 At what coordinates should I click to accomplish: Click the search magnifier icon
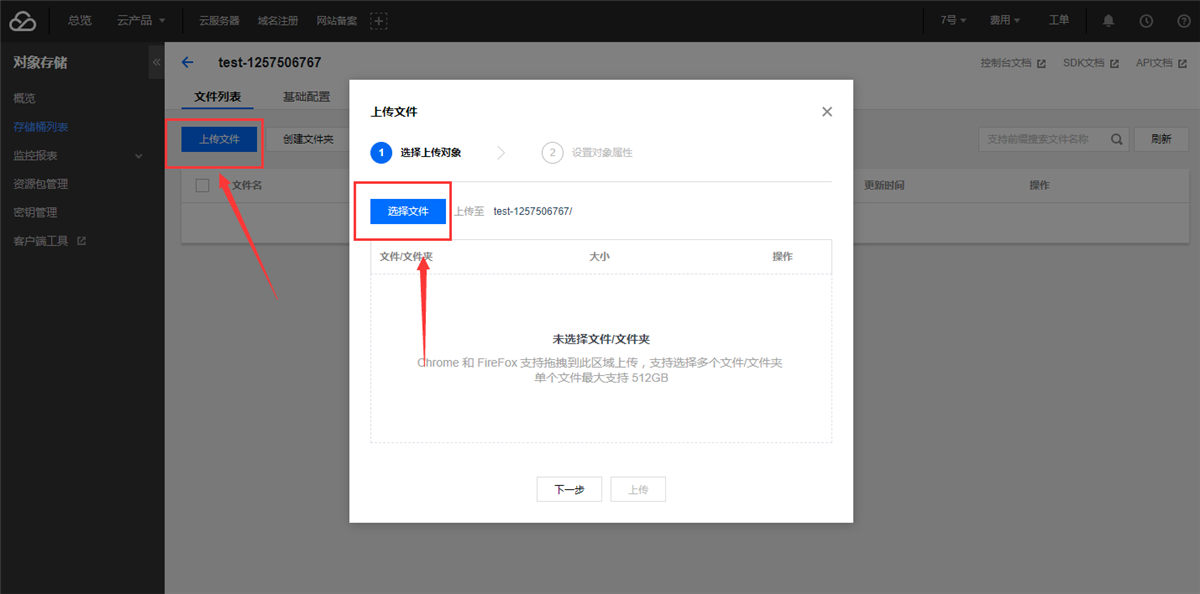tap(1116, 139)
